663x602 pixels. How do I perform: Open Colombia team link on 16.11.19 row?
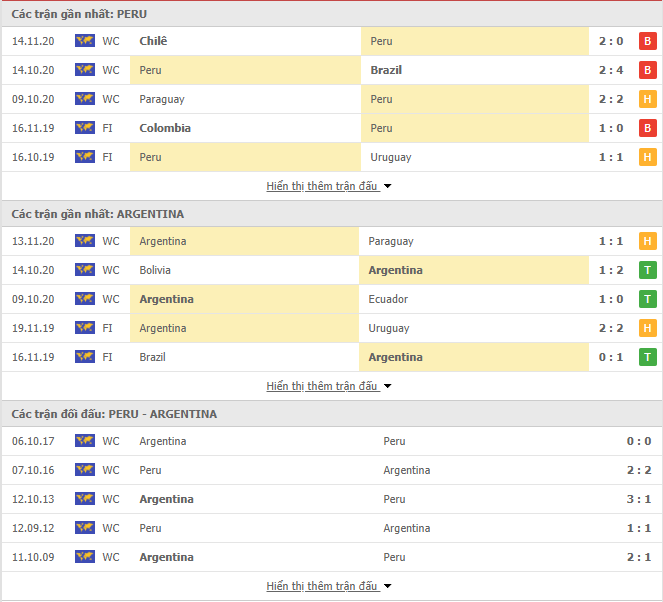pyautogui.click(x=165, y=128)
